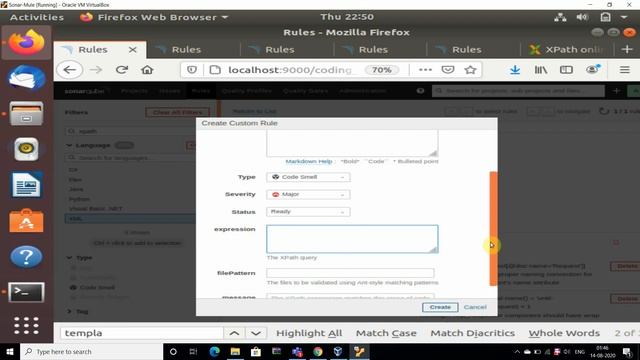640x360 pixels.
Task: Show Applications grid in the dock
Action: click(27, 325)
